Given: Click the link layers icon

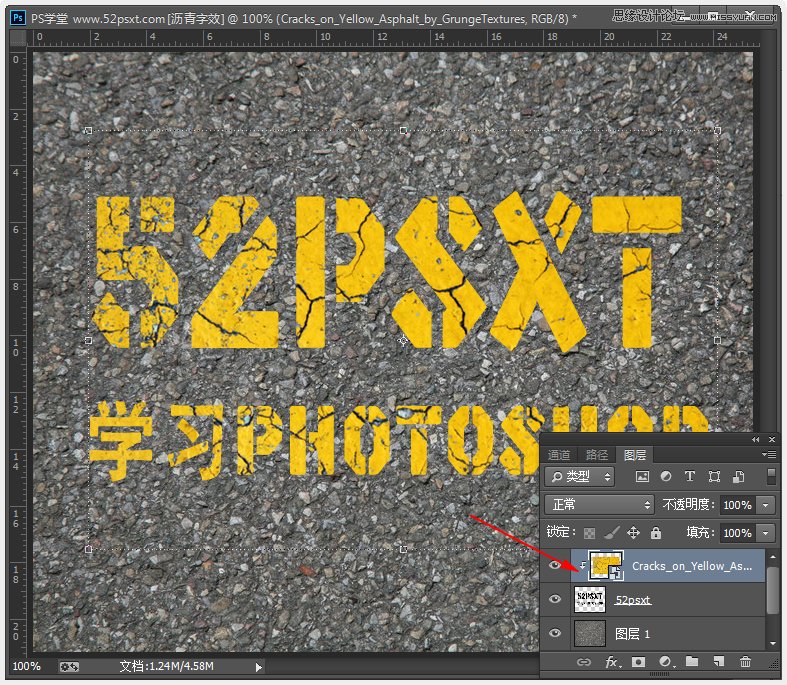Looking at the screenshot, I should [584, 662].
